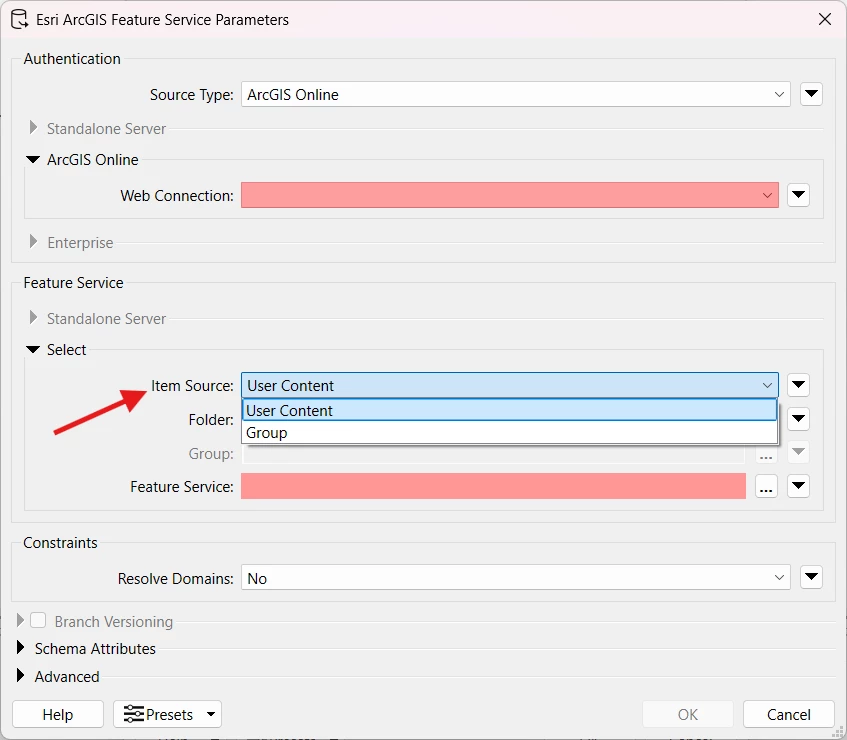Expand the Enterprise section
This screenshot has height=740, width=847.
tap(33, 242)
